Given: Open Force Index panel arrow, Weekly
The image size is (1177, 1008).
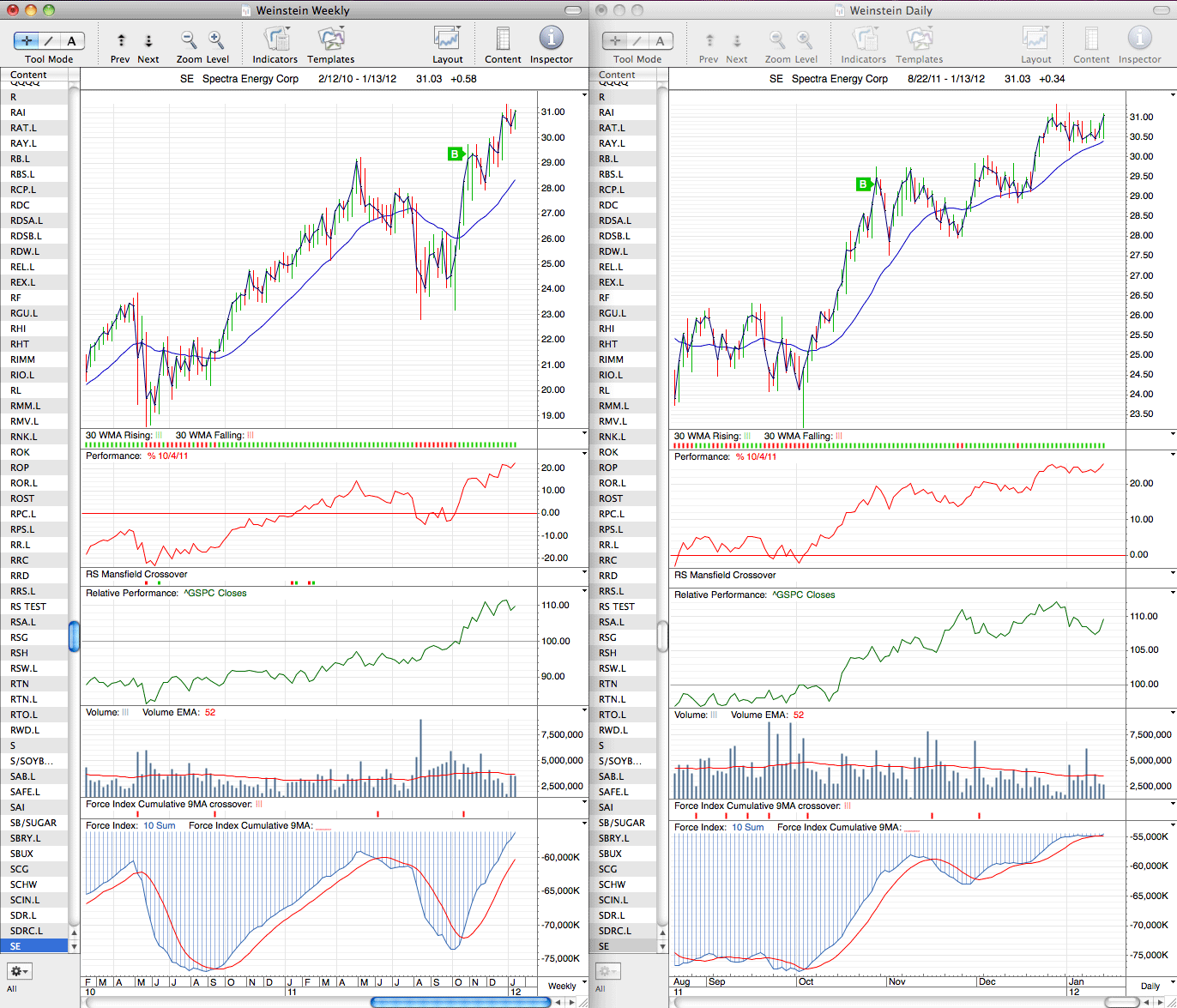Looking at the screenshot, I should (585, 824).
